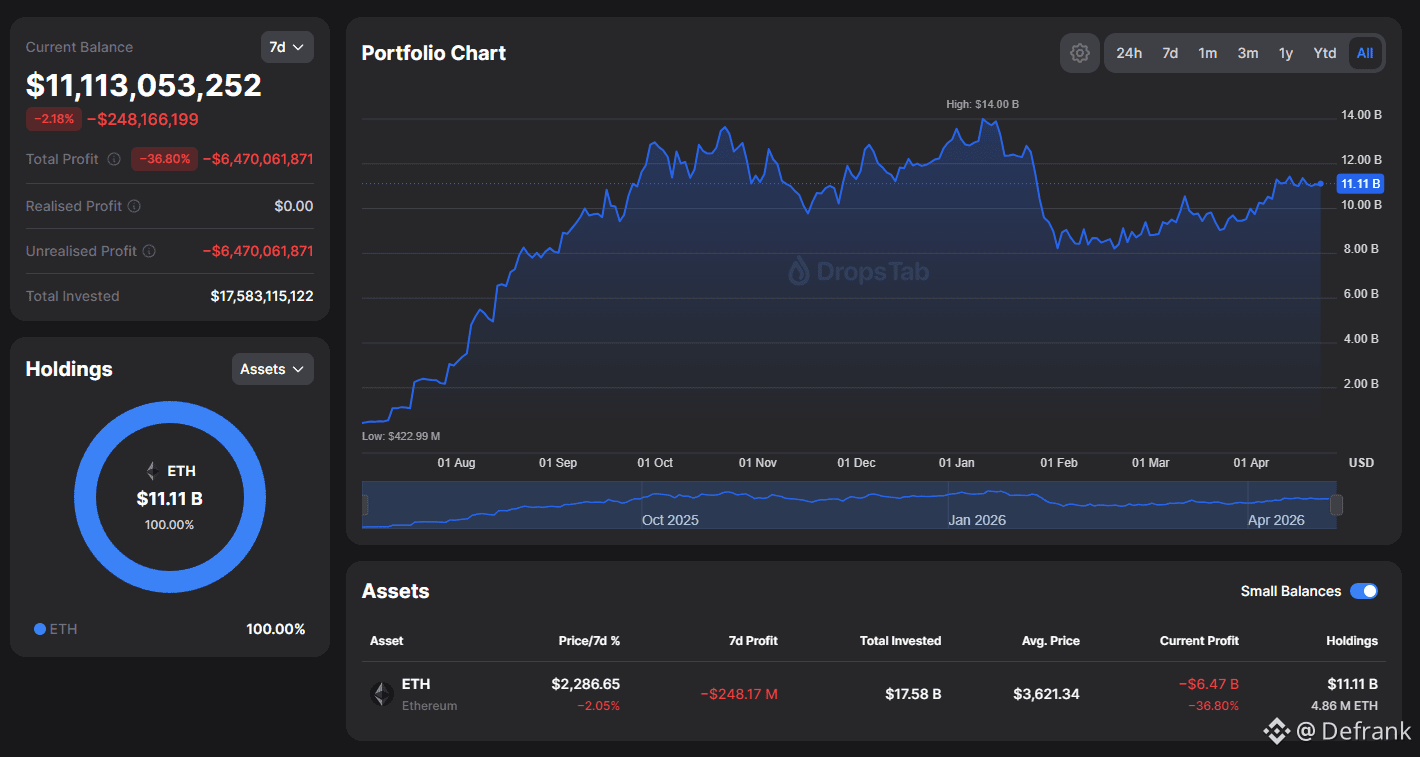This screenshot has height=757, width=1420.
Task: Click ETH icon inside donut chart
Action: tap(152, 471)
